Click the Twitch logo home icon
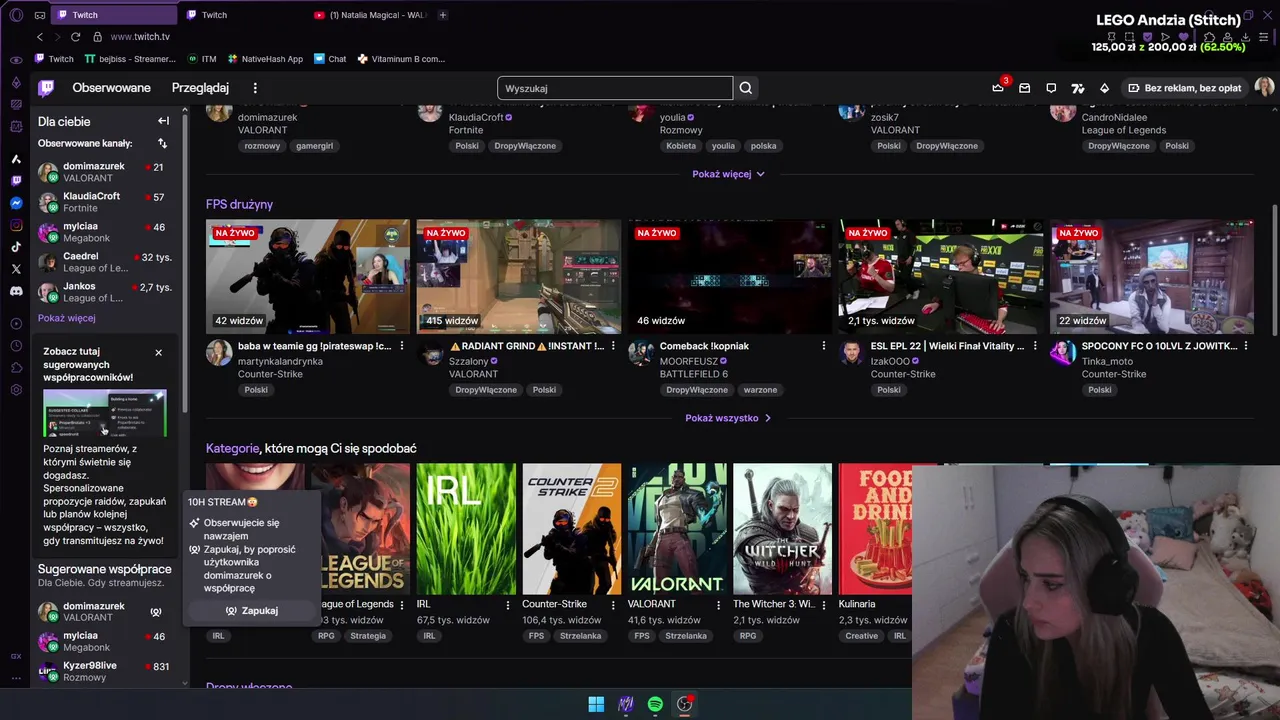This screenshot has height=720, width=1280. [46, 88]
